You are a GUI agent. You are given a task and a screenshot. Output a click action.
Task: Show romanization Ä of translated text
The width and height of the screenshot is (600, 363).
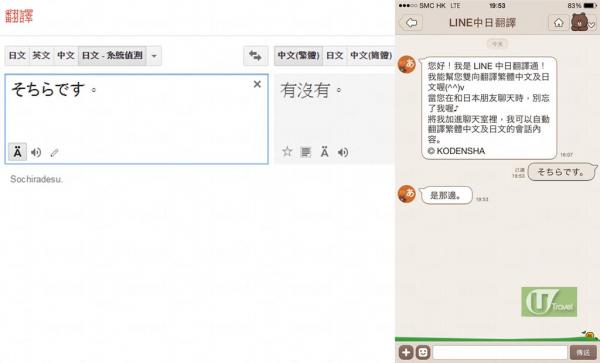coord(324,152)
